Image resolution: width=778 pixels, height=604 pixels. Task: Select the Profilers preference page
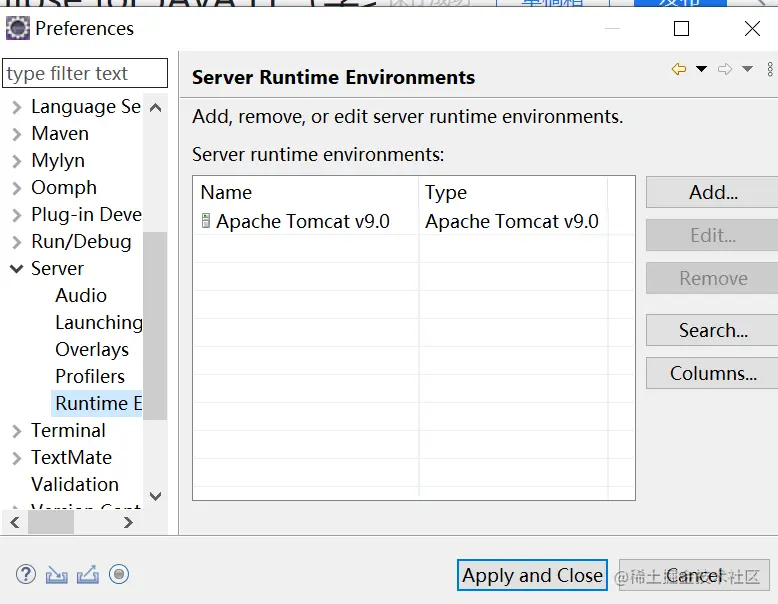tap(90, 376)
